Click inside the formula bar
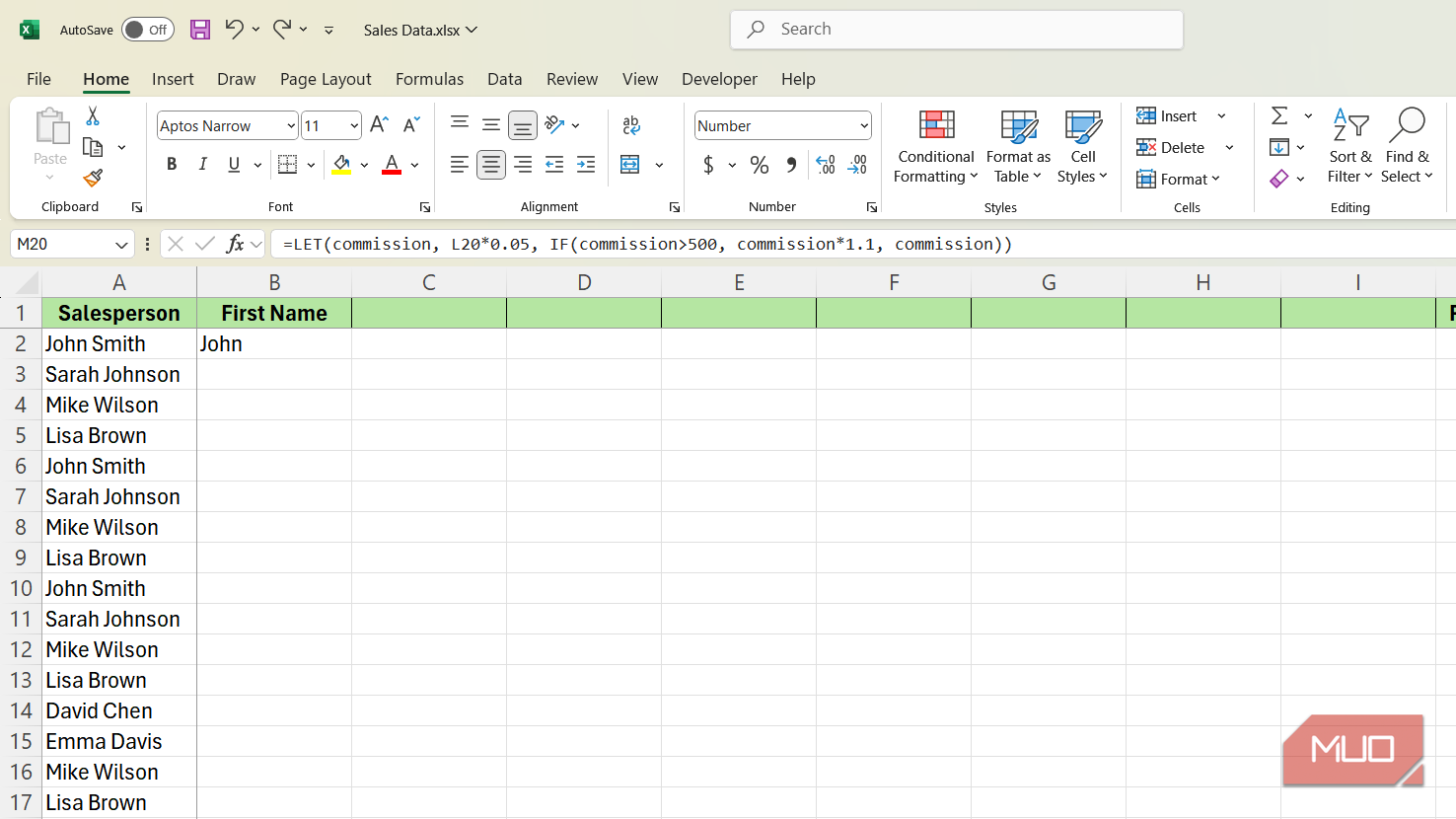The image size is (1456, 819). (x=863, y=244)
